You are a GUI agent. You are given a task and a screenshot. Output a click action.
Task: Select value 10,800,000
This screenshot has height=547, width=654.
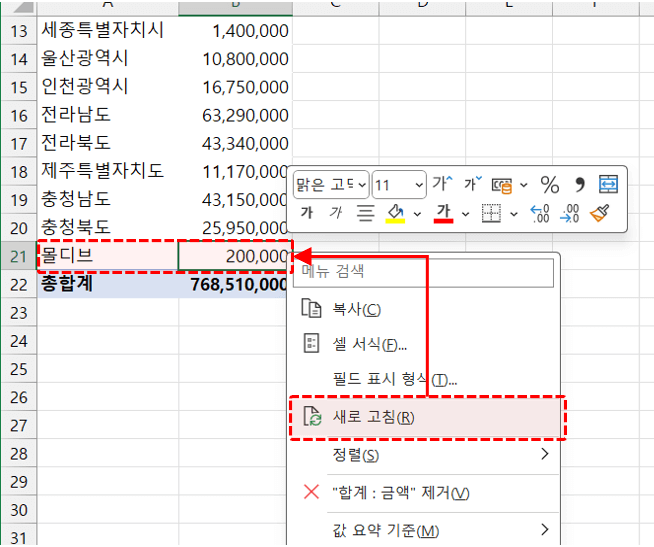(235, 58)
